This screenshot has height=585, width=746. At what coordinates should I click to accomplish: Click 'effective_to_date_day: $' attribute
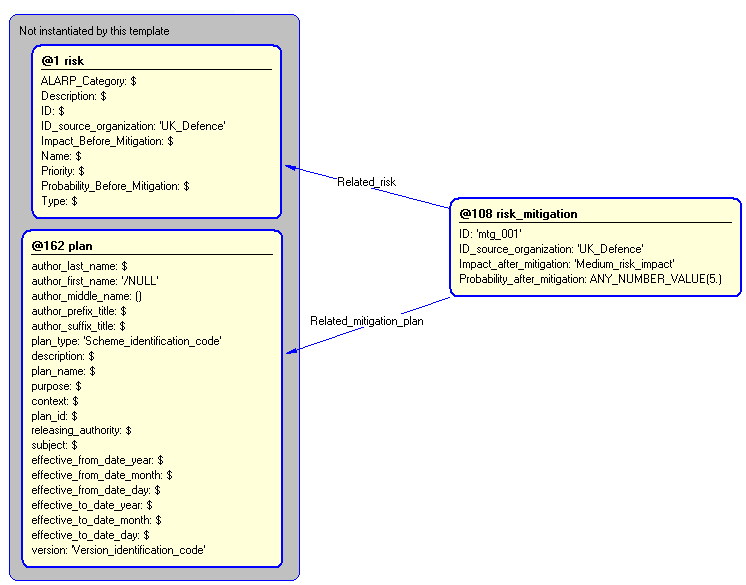(x=90, y=535)
